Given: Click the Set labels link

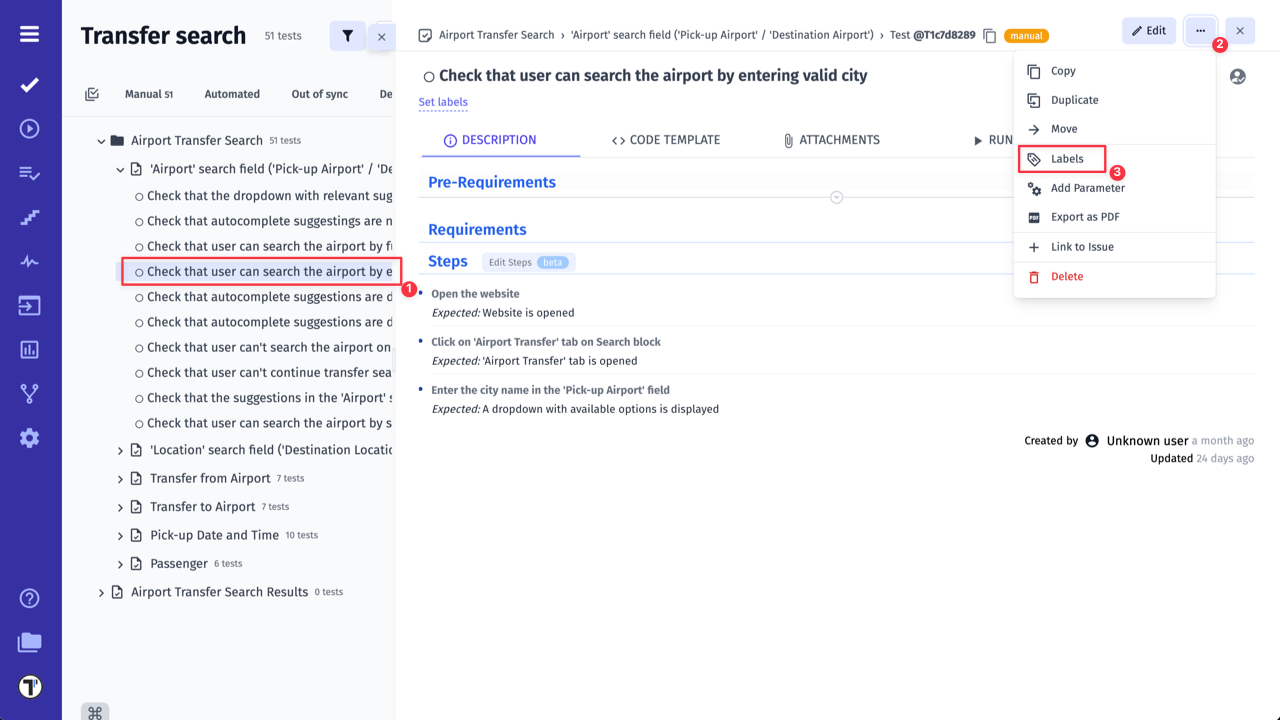Looking at the screenshot, I should pyautogui.click(x=443, y=102).
